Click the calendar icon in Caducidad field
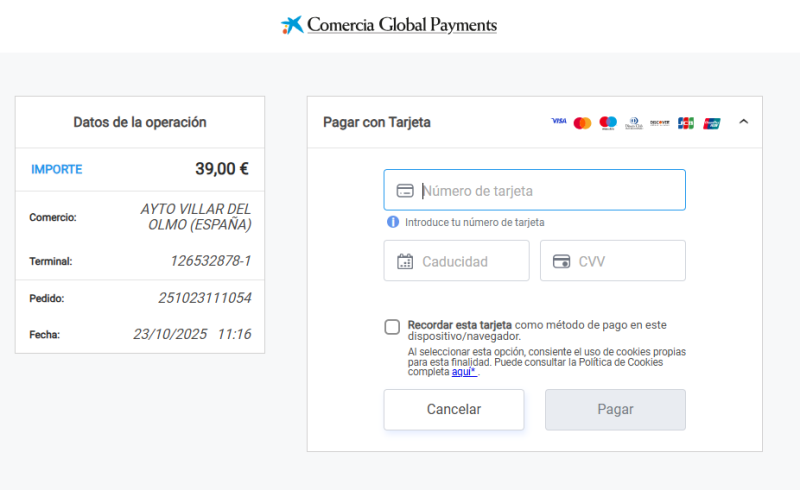This screenshot has width=800, height=490. pos(405,262)
